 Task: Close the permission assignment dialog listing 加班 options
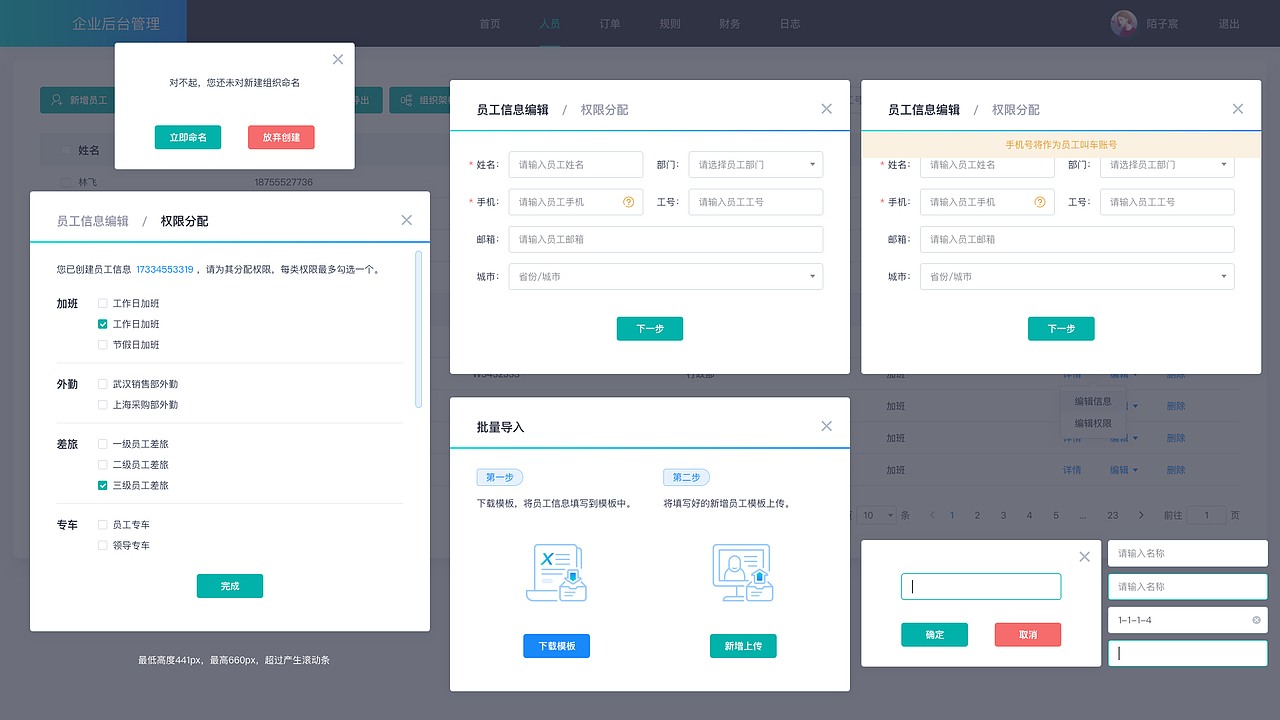[x=406, y=220]
